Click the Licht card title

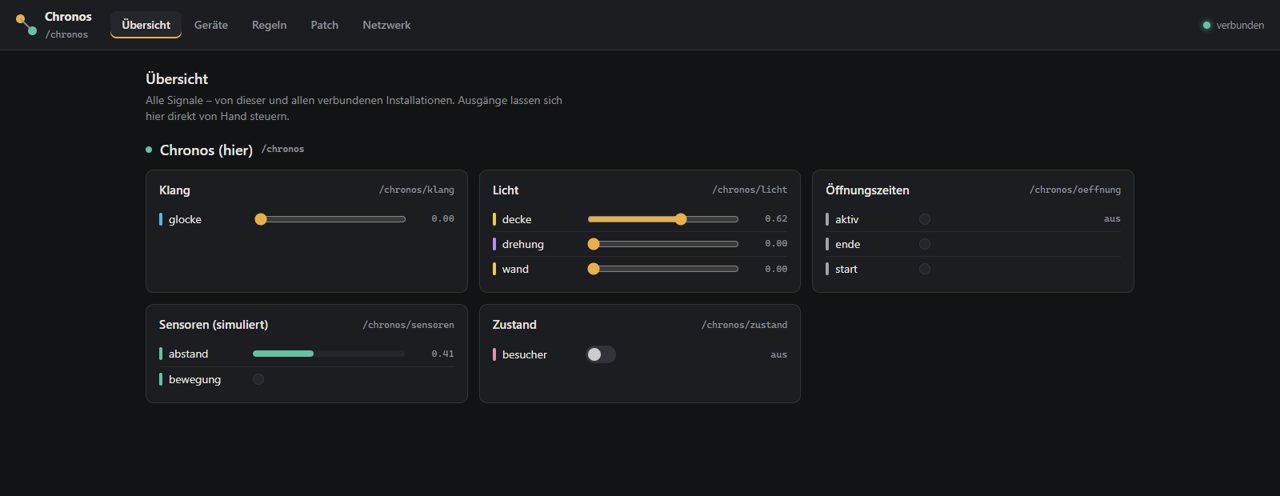coord(506,190)
